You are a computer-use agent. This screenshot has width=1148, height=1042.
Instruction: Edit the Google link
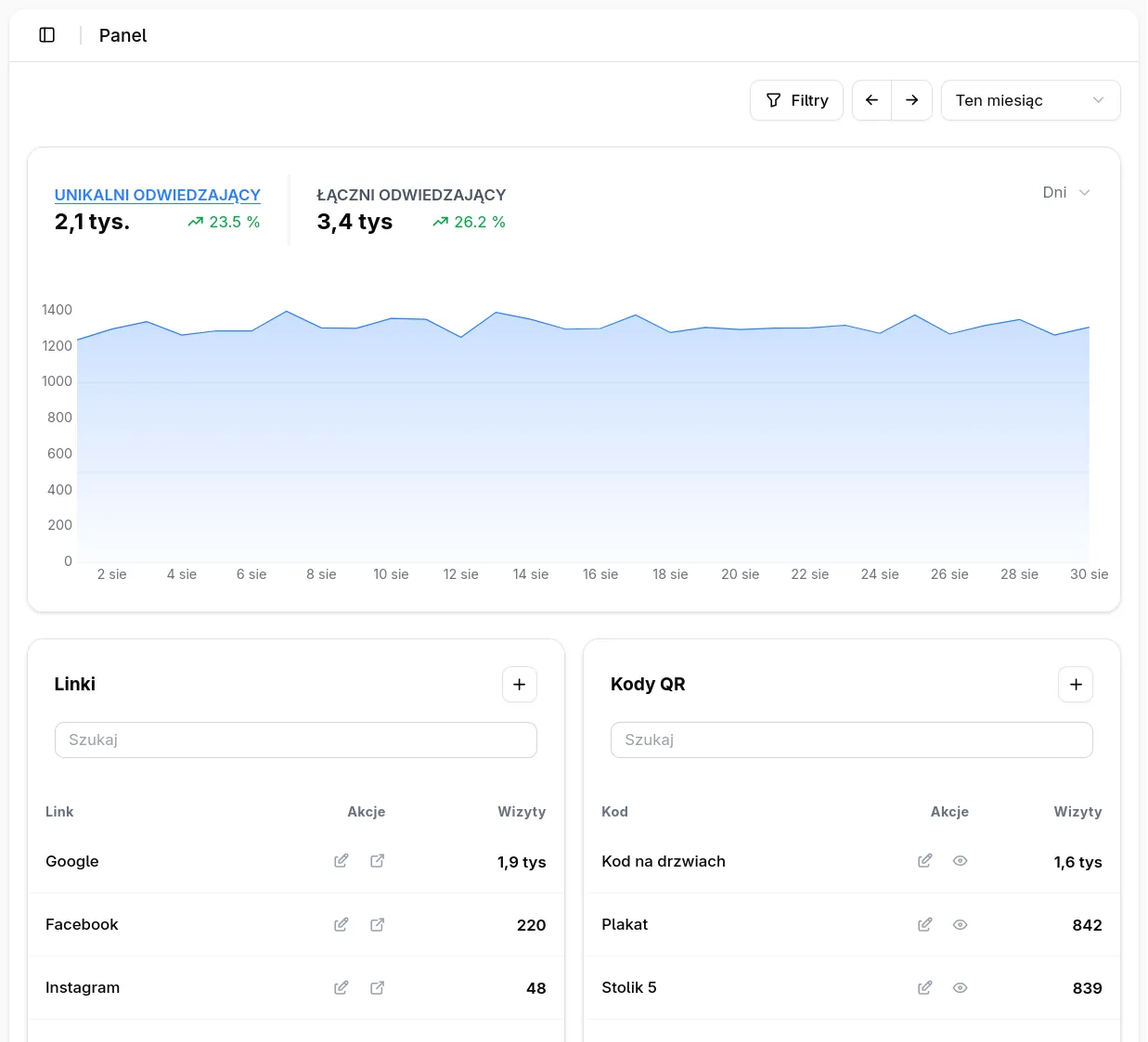(x=342, y=861)
